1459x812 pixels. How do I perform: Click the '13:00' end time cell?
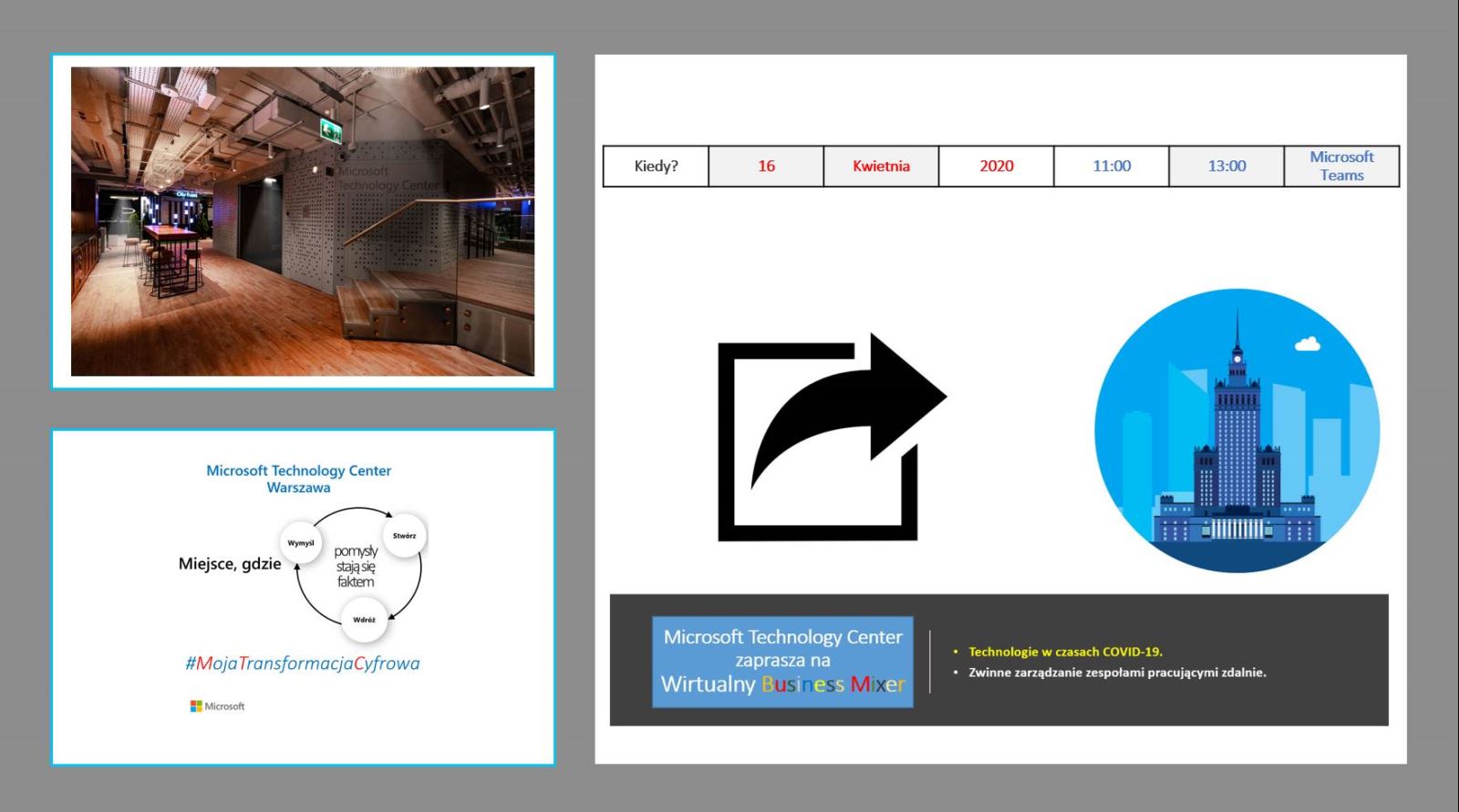pos(1226,166)
